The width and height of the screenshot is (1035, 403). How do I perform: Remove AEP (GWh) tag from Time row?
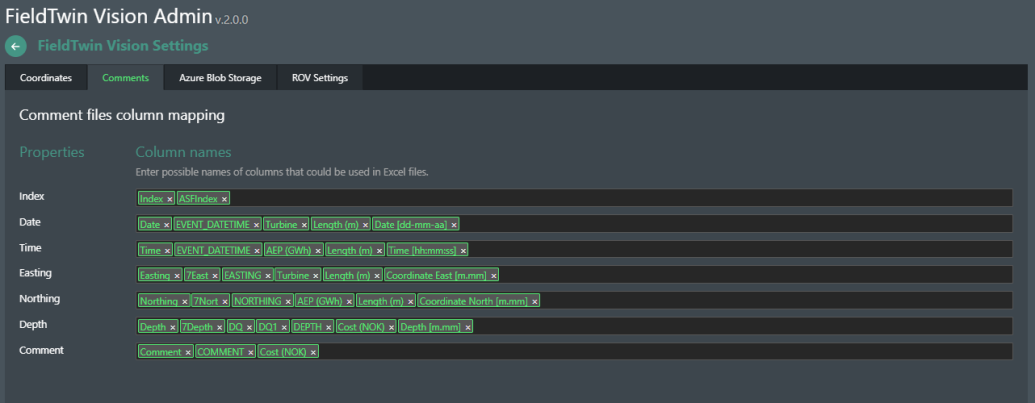point(318,251)
